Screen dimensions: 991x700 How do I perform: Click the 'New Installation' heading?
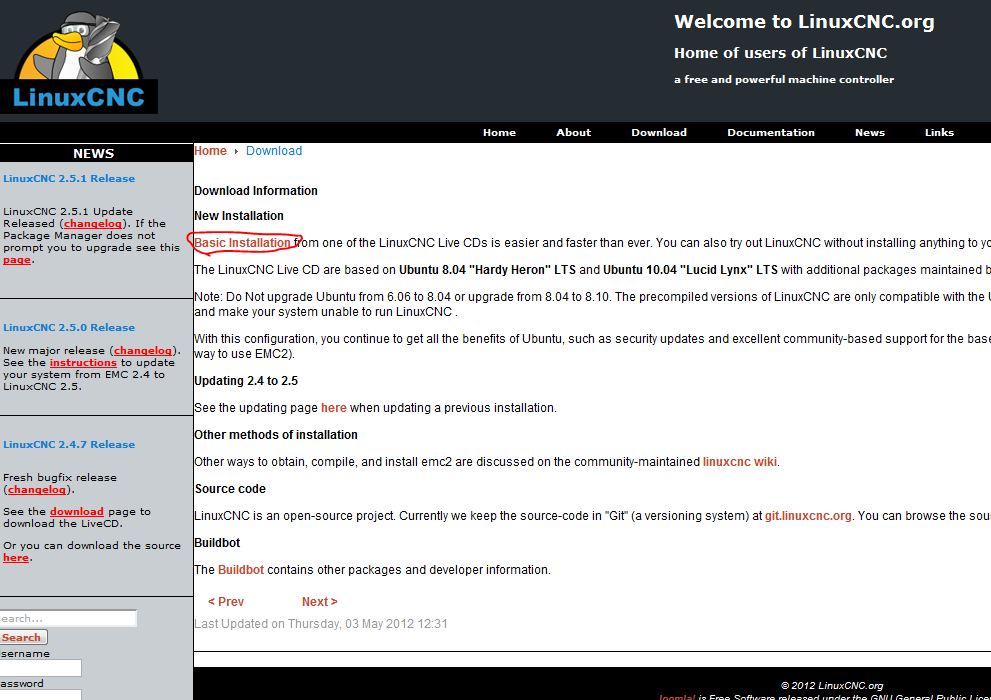[239, 216]
